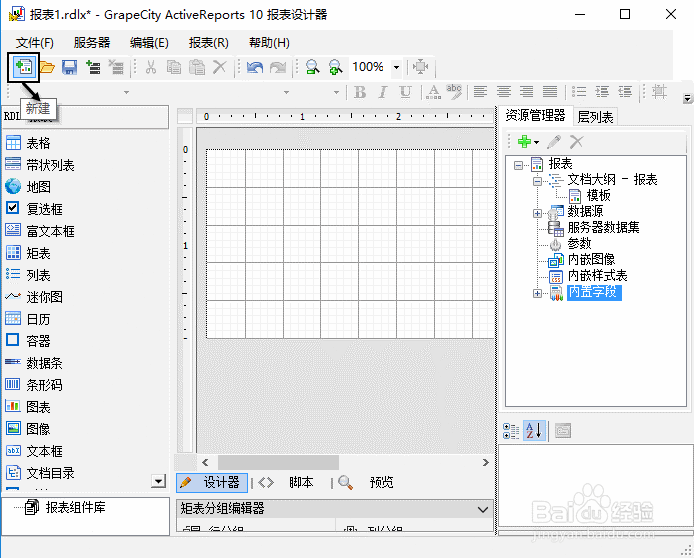The height and width of the screenshot is (558, 694).
Task: Open the background color picker
Action: (x=454, y=92)
